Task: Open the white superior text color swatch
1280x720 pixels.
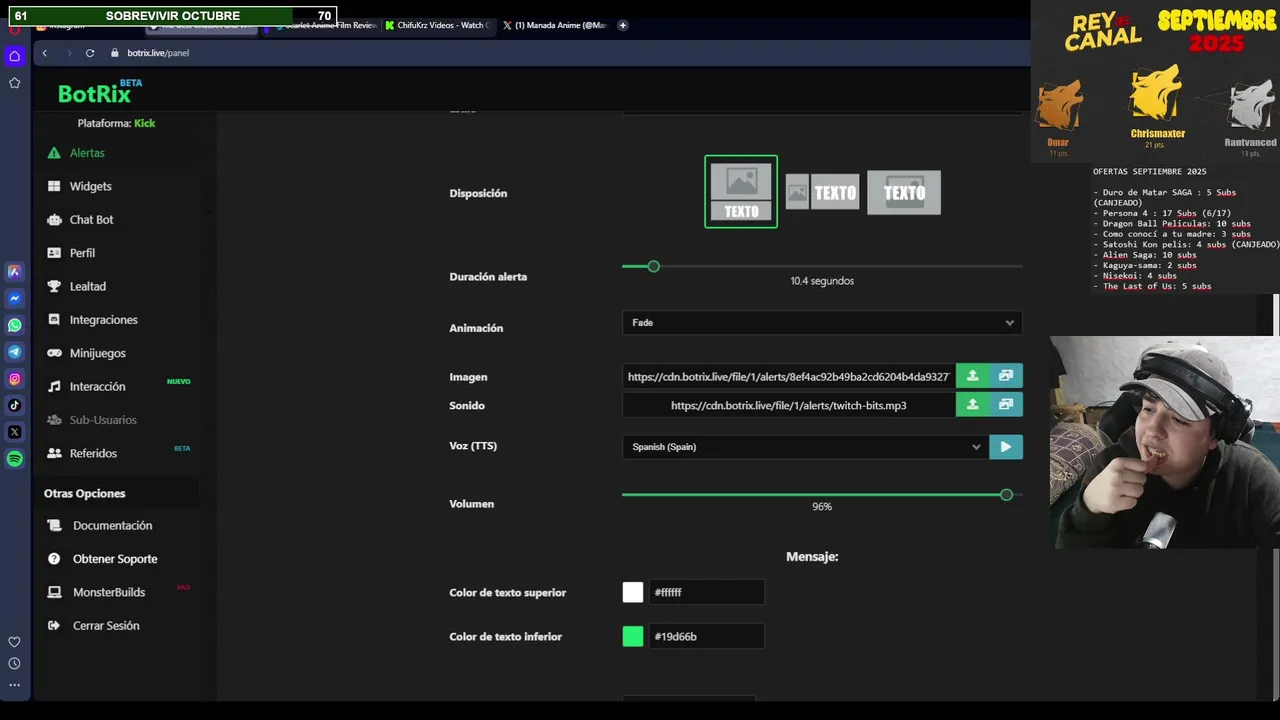Action: 633,592
